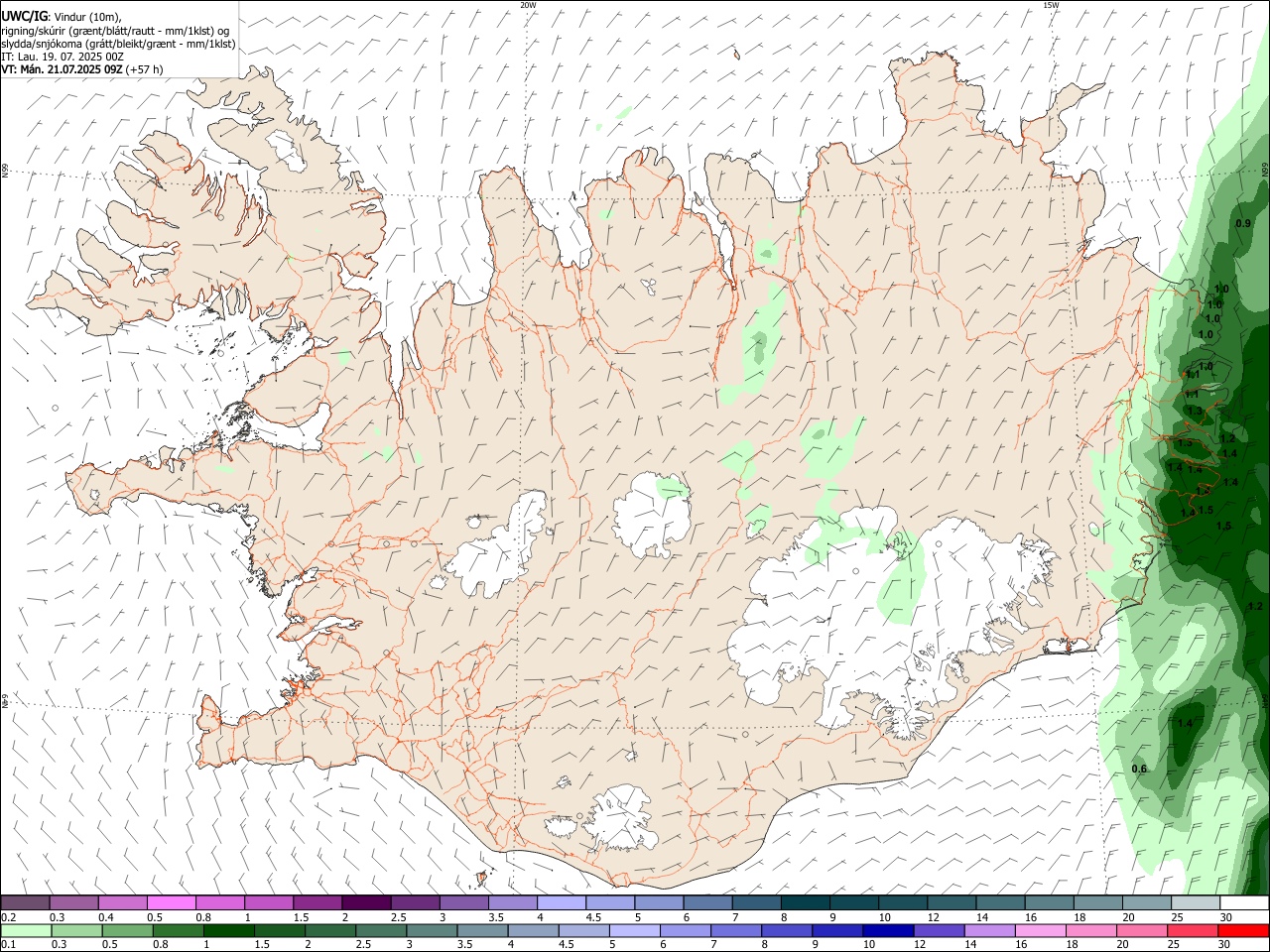Screen dimensions: 1270x952
Task: Click the valid time "VT: Mán. 21.07.2025 09Z (+57 h)"
Action: (81, 69)
